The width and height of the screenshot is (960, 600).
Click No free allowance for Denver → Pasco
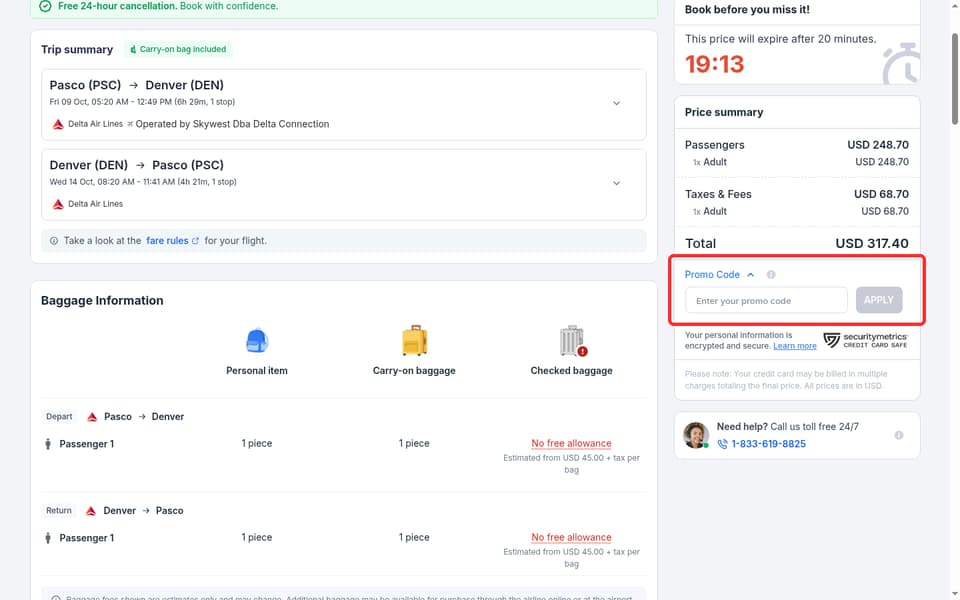point(571,537)
